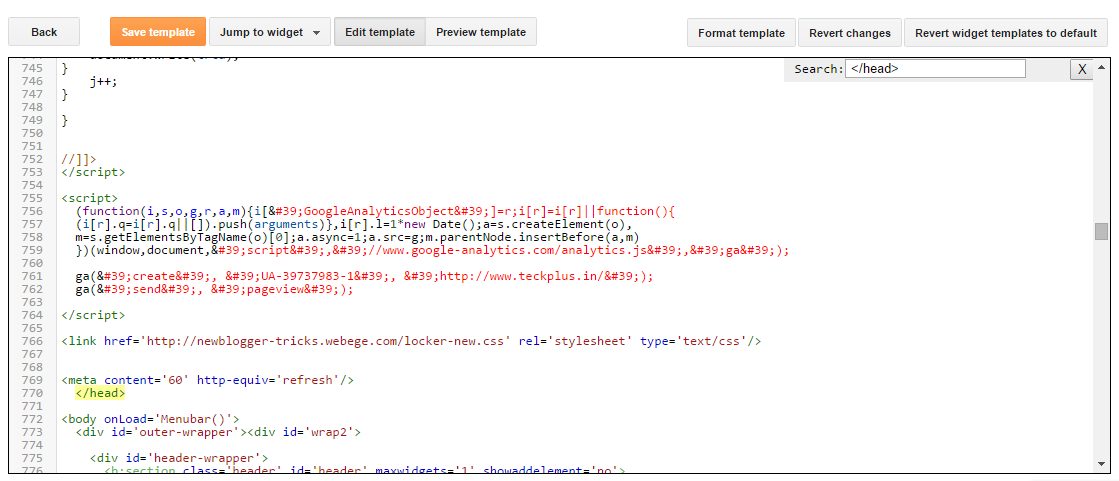This screenshot has height=481, width=1119.
Task: Open the Jump to widget dropdown
Action: click(270, 32)
